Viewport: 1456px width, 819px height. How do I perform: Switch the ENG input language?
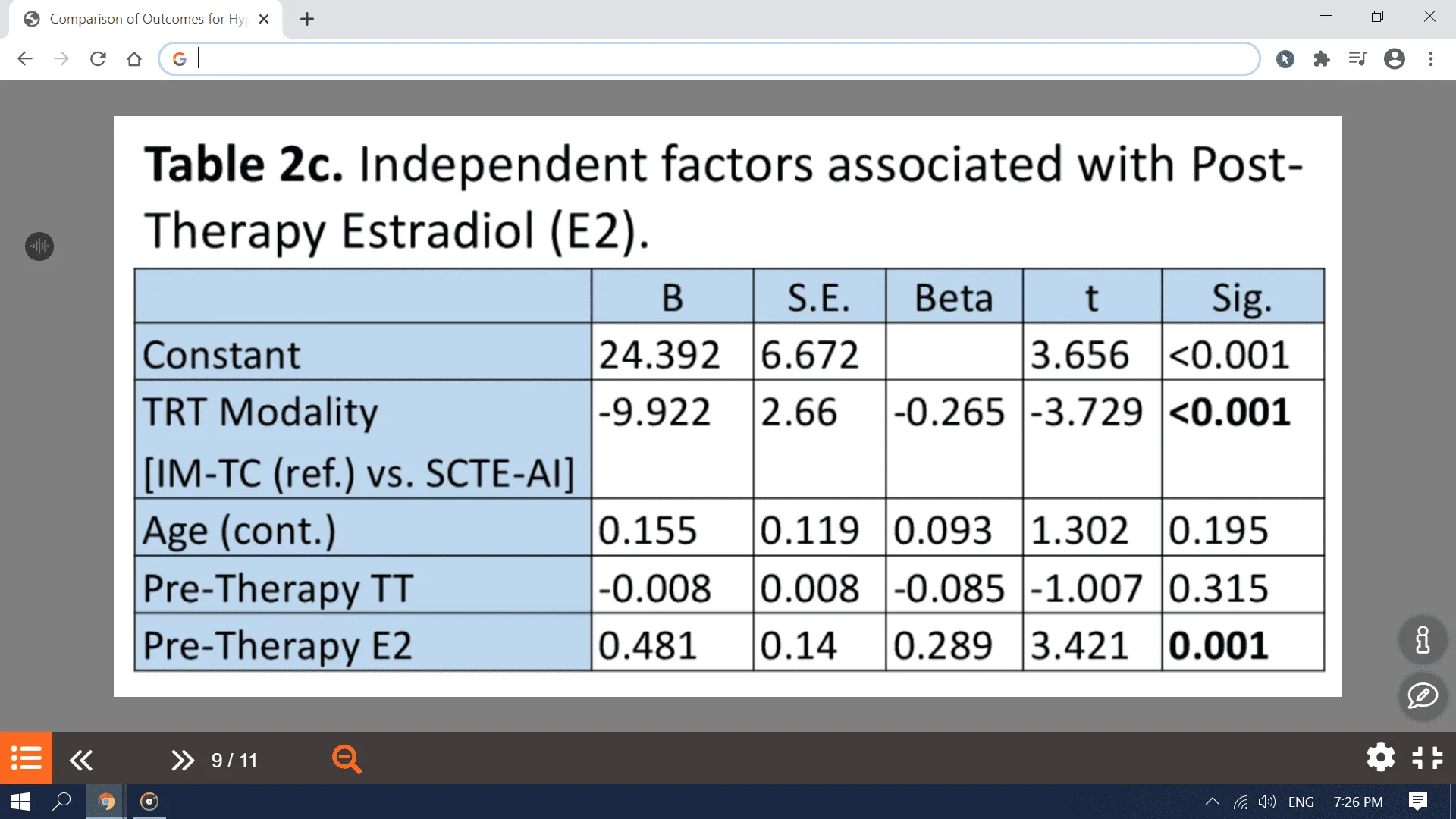coord(1301,802)
